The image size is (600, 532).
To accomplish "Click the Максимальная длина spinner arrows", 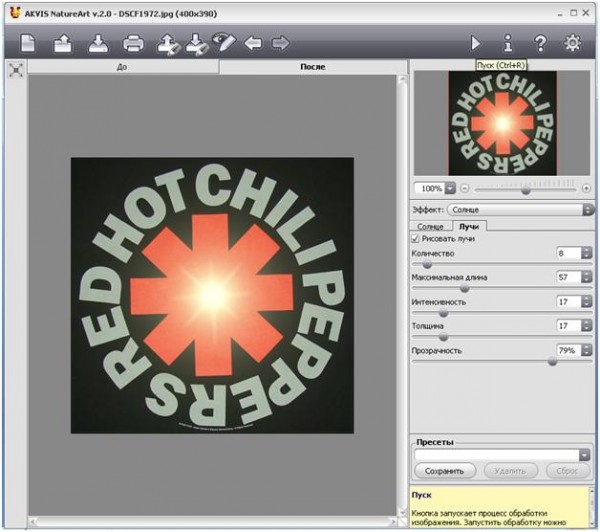I will point(587,277).
